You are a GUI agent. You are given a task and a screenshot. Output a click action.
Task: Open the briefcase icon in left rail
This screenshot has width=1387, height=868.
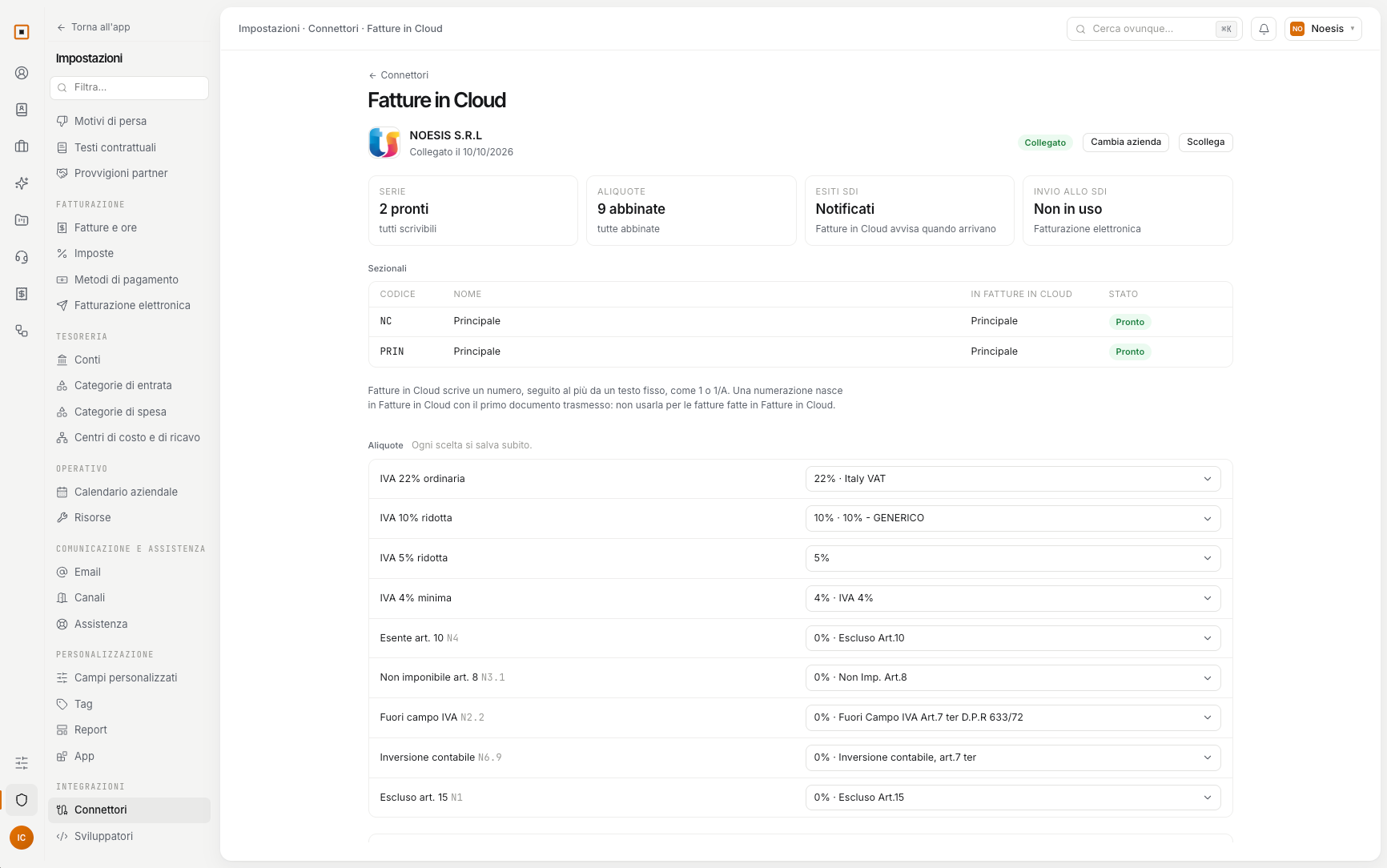coord(22,147)
